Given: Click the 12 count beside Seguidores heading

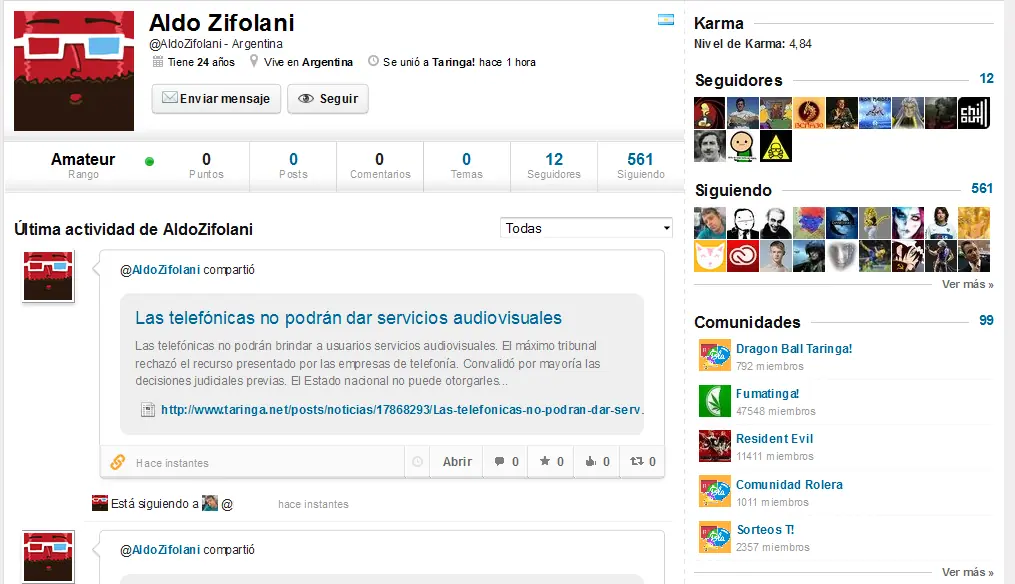Looking at the screenshot, I should pos(987,78).
